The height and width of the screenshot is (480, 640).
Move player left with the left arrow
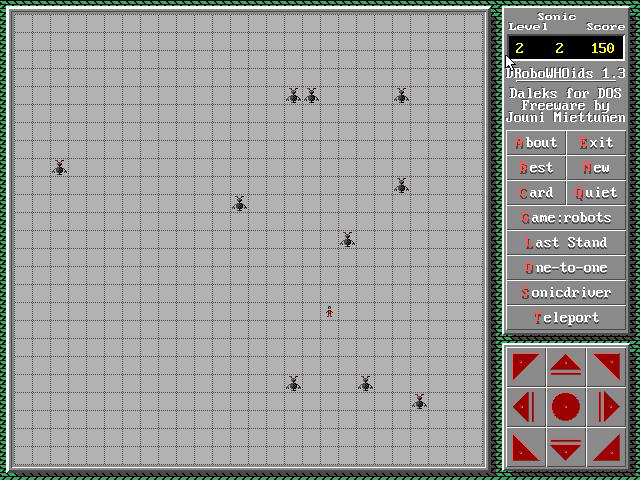pos(526,407)
